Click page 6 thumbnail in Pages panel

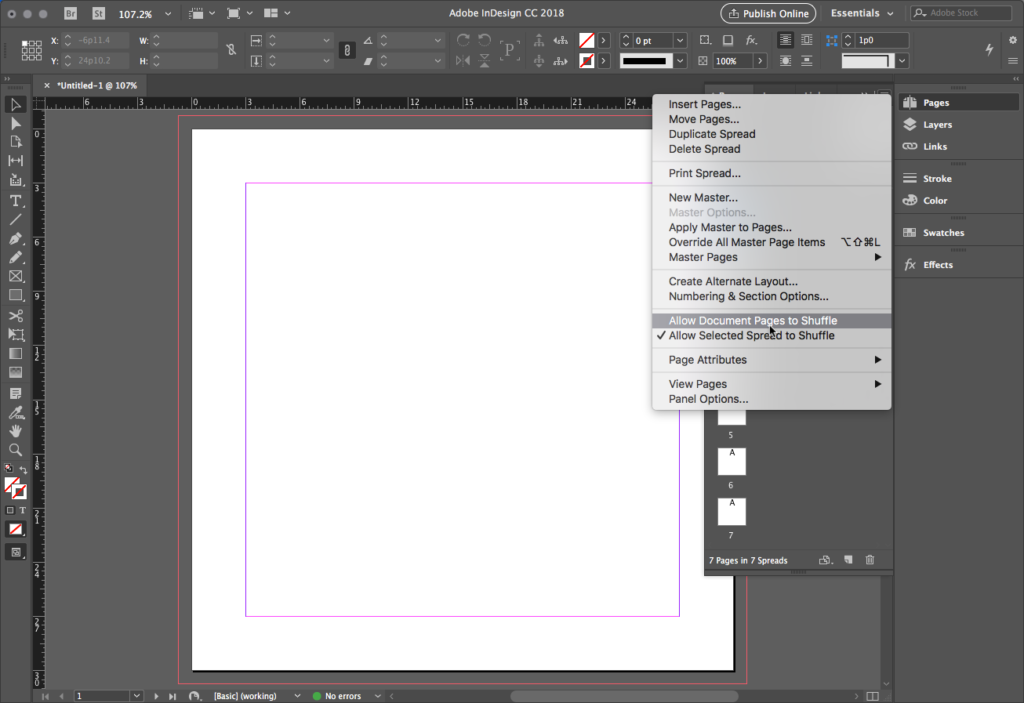(x=731, y=462)
